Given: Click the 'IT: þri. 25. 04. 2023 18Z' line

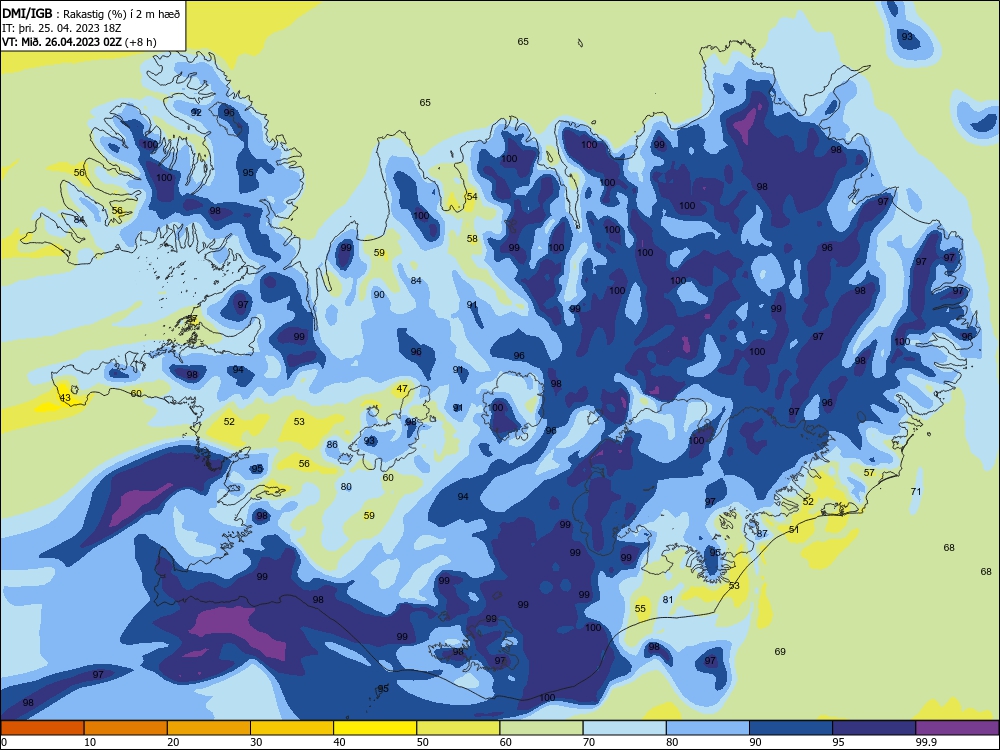Looking at the screenshot, I should click(x=60, y=28).
